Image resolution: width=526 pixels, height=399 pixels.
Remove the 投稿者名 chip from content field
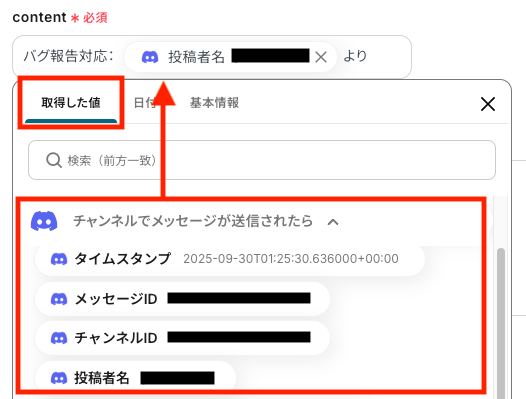tap(321, 57)
